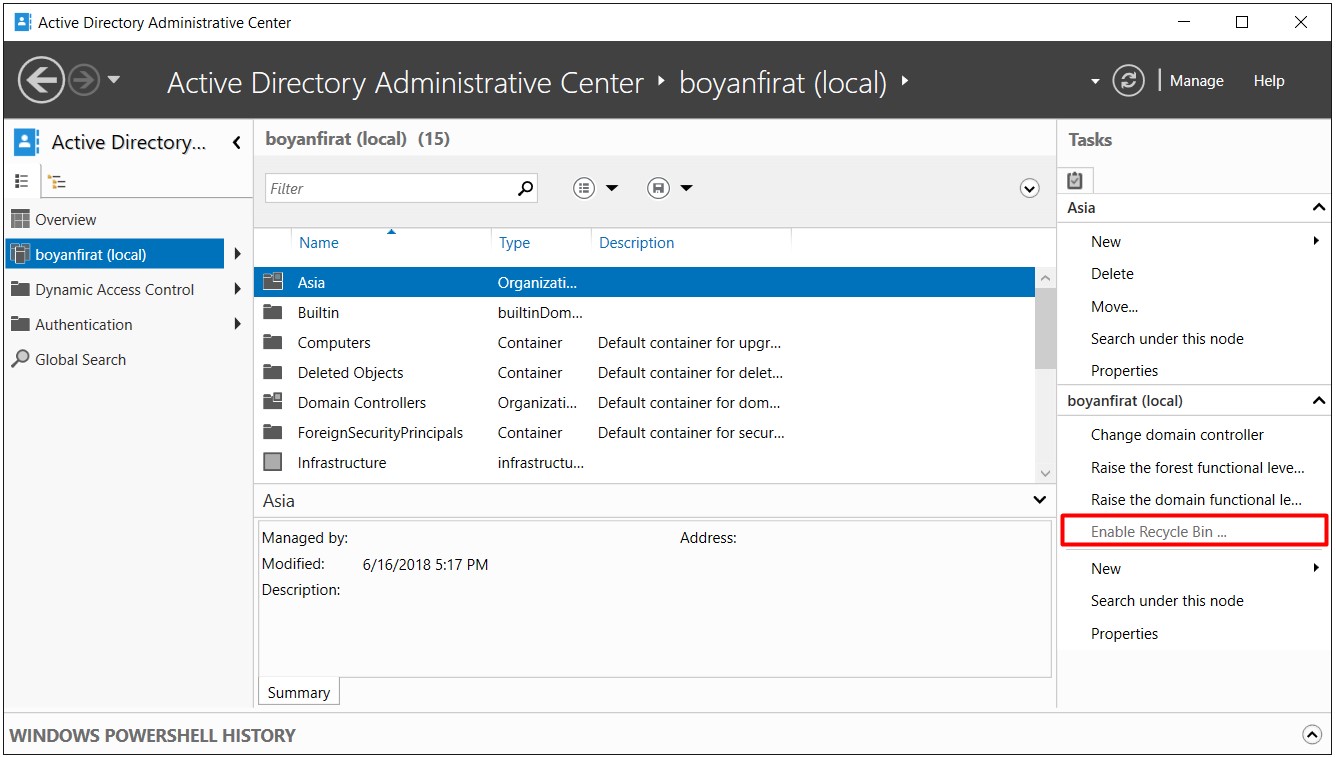
Task: Open Properties under boyanfirat (local) tasks
Action: coord(1124,634)
